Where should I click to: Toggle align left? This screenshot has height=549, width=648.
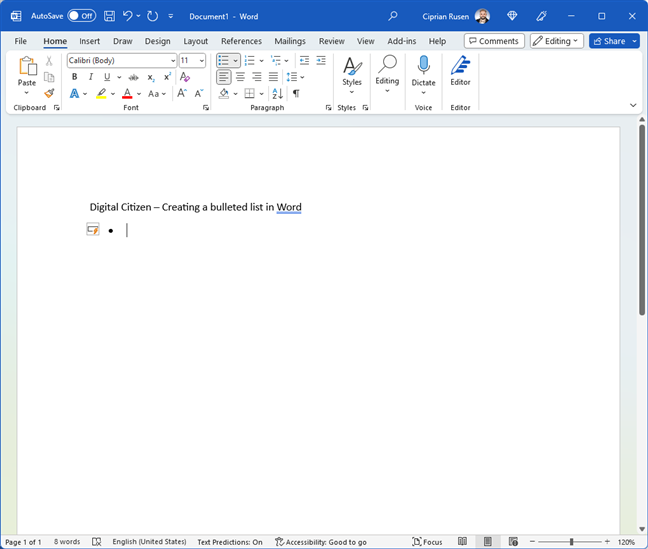[224, 77]
